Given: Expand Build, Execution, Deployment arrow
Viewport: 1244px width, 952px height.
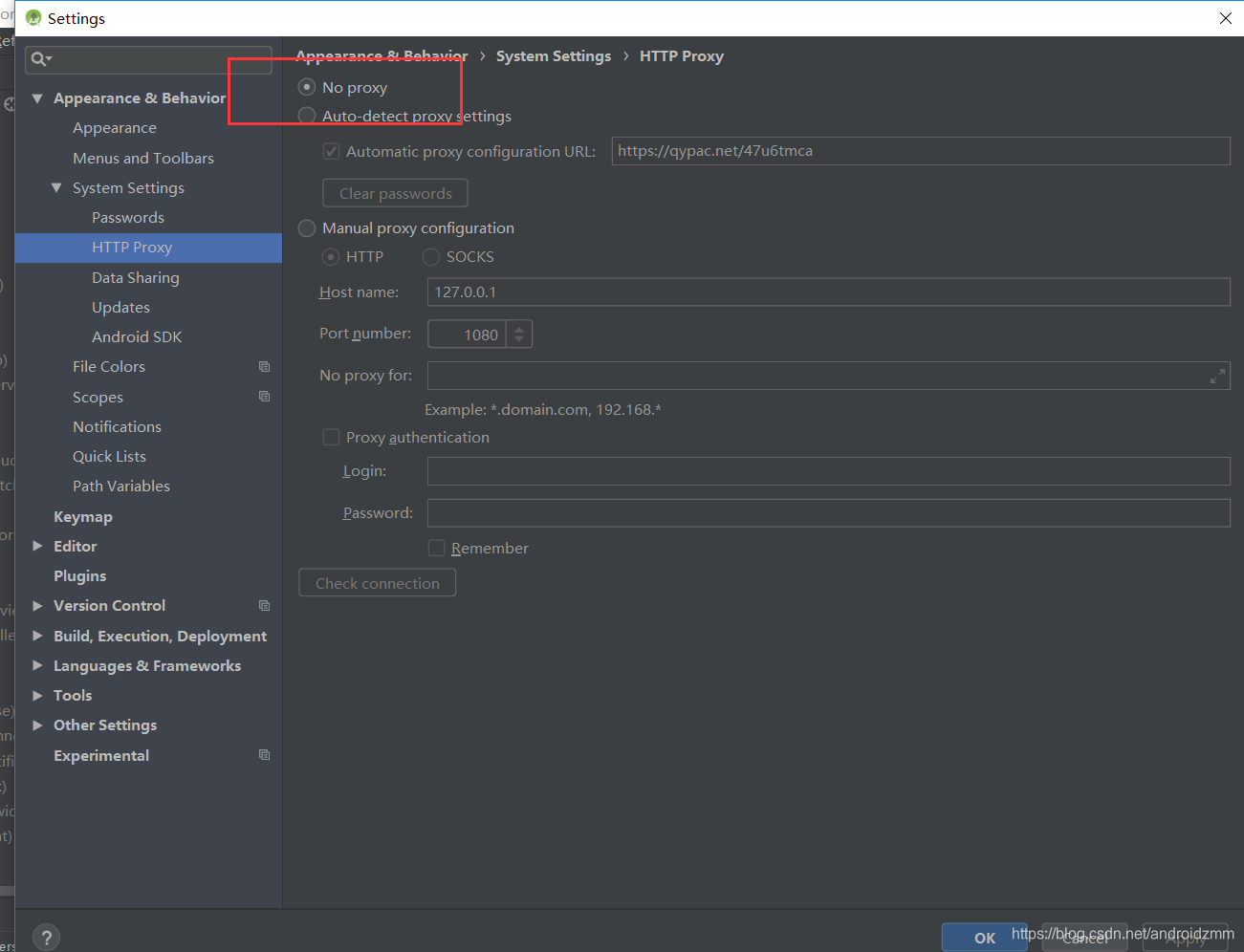Looking at the screenshot, I should [37, 637].
